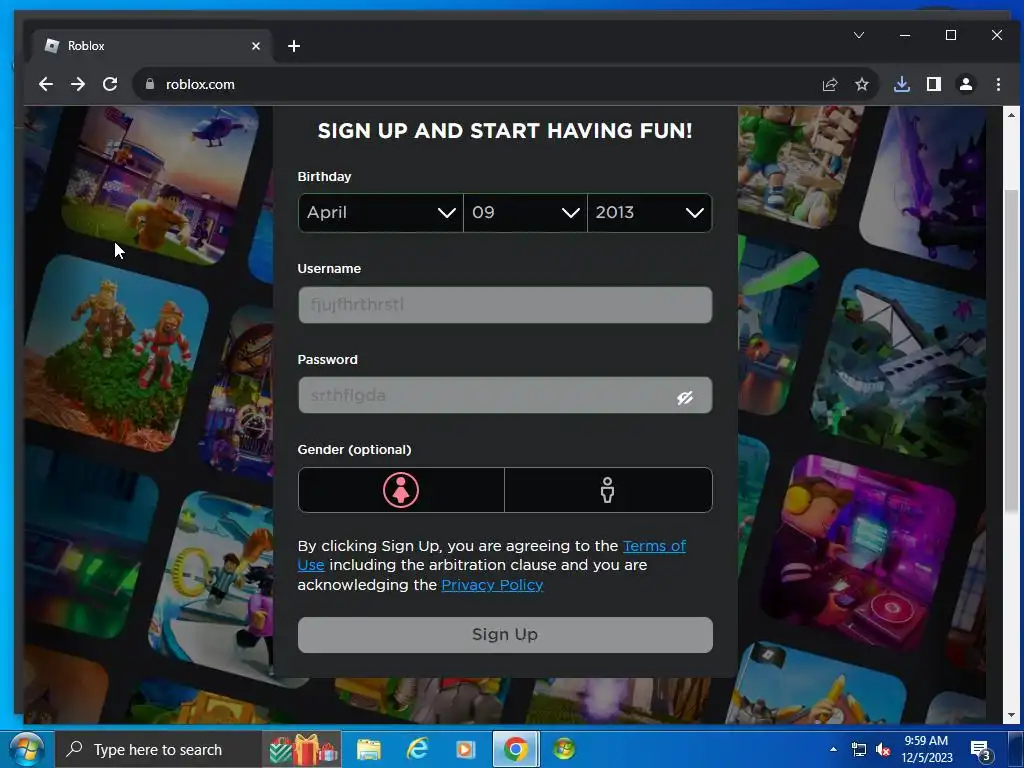Click the Sign Up button
The image size is (1024, 768).
pyautogui.click(x=505, y=635)
